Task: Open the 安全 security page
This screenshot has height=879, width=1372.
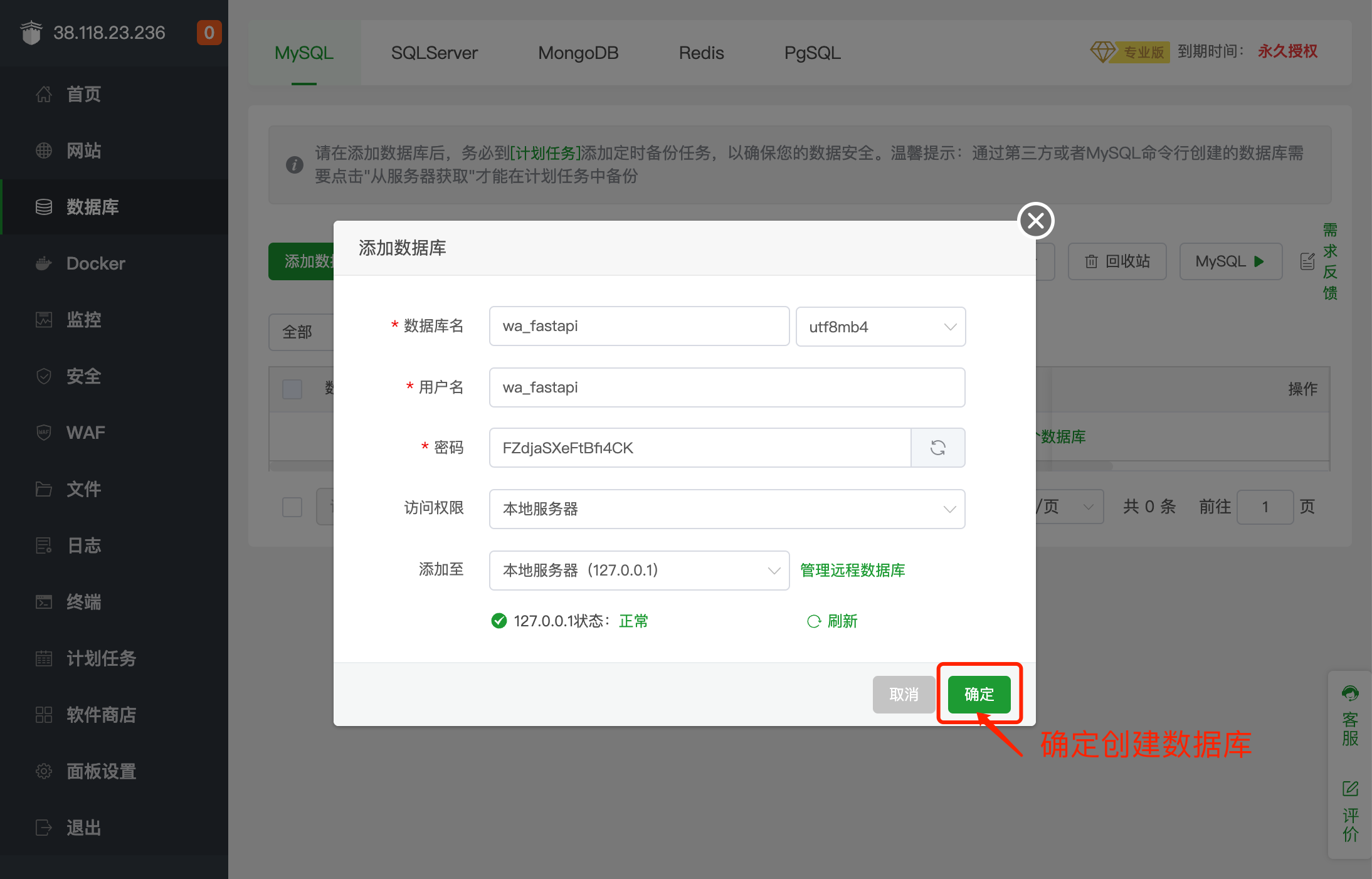Action: [x=114, y=376]
